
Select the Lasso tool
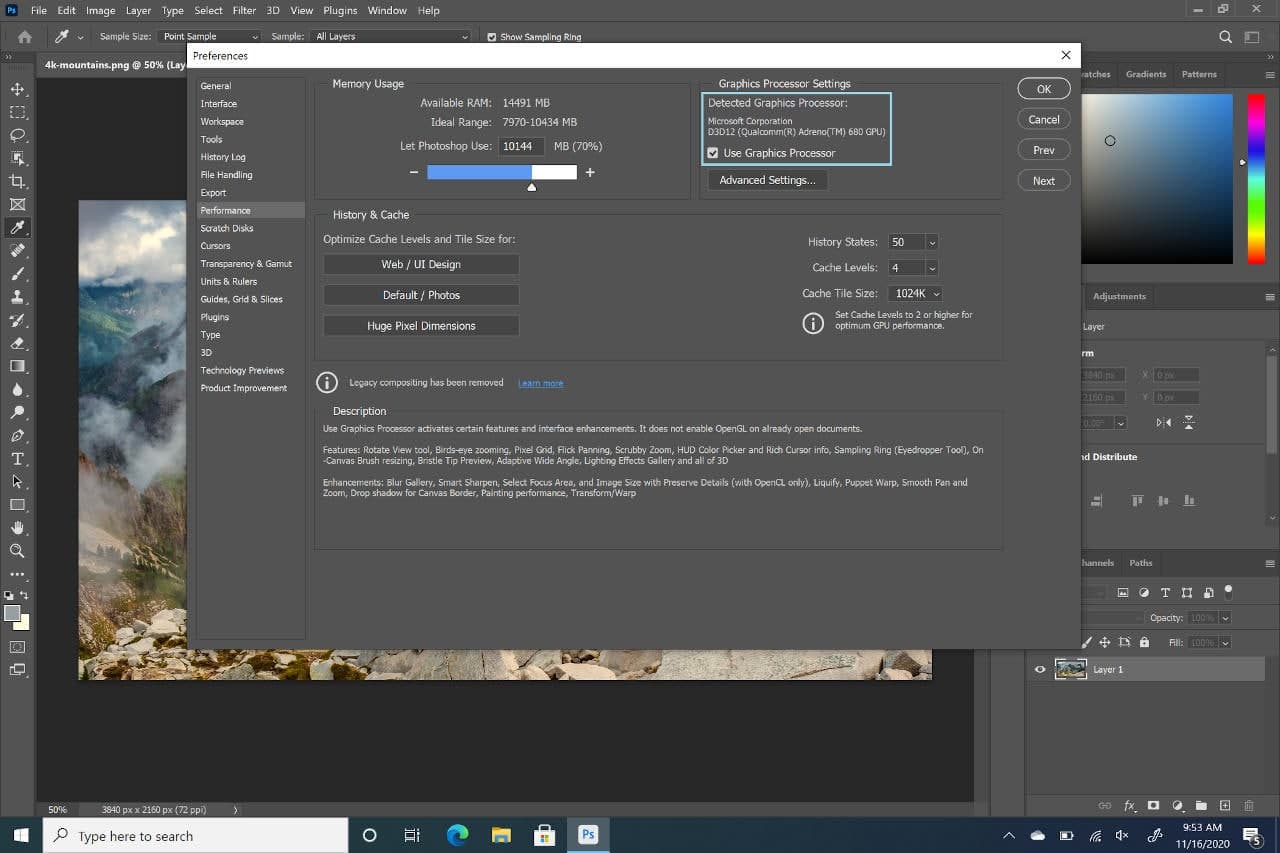(17, 135)
